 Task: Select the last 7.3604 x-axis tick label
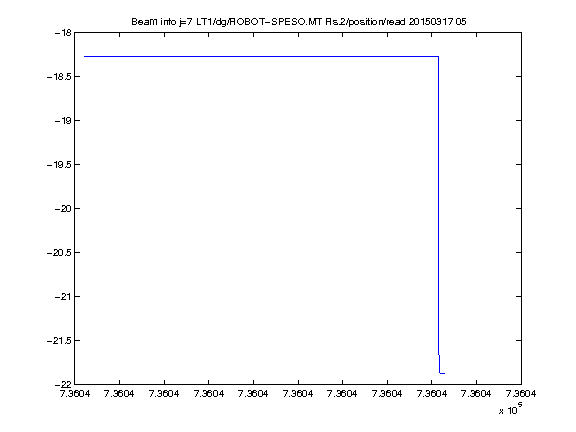[x=521, y=394]
